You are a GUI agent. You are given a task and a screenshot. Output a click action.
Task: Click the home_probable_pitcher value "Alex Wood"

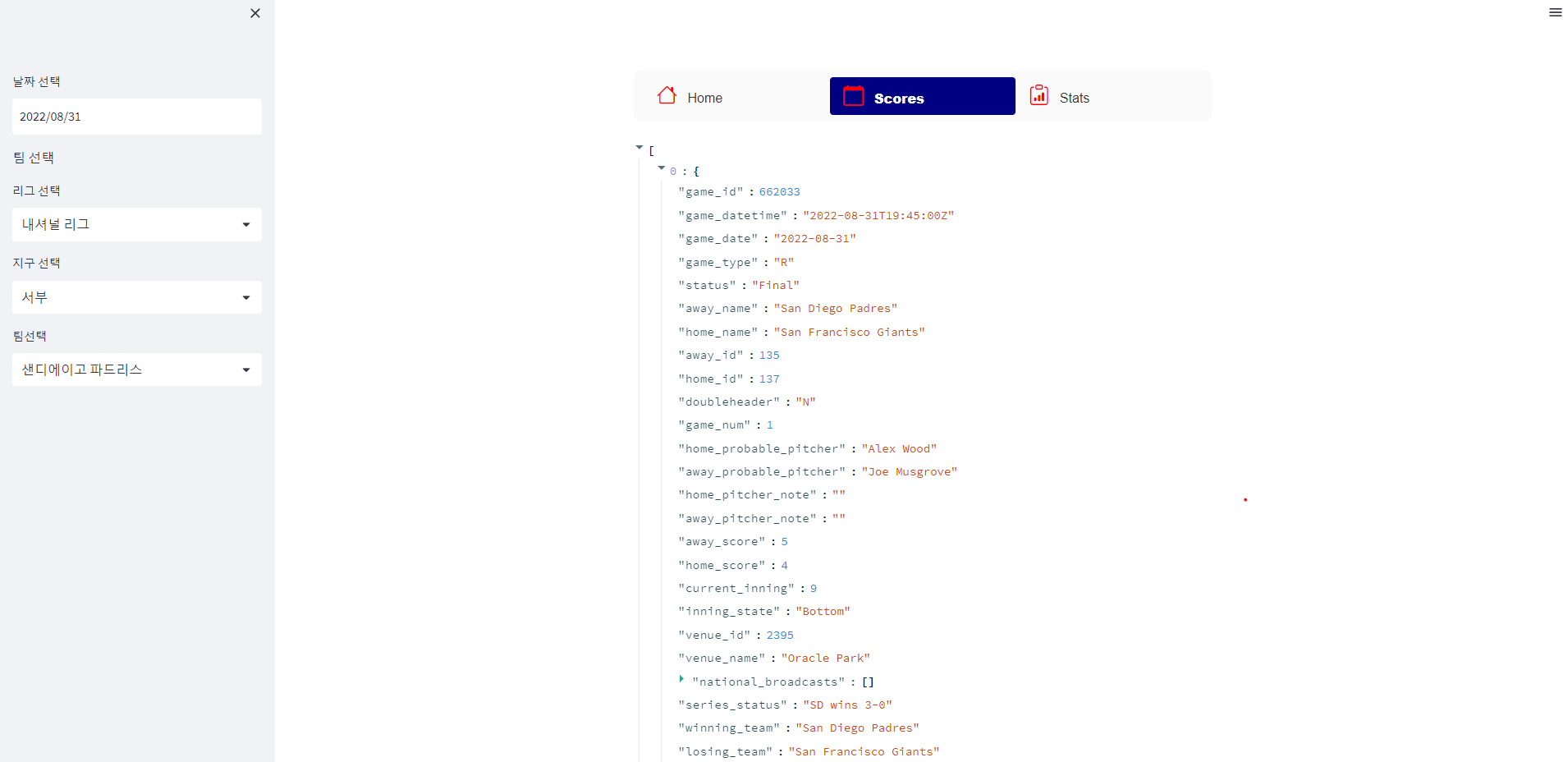click(x=899, y=449)
